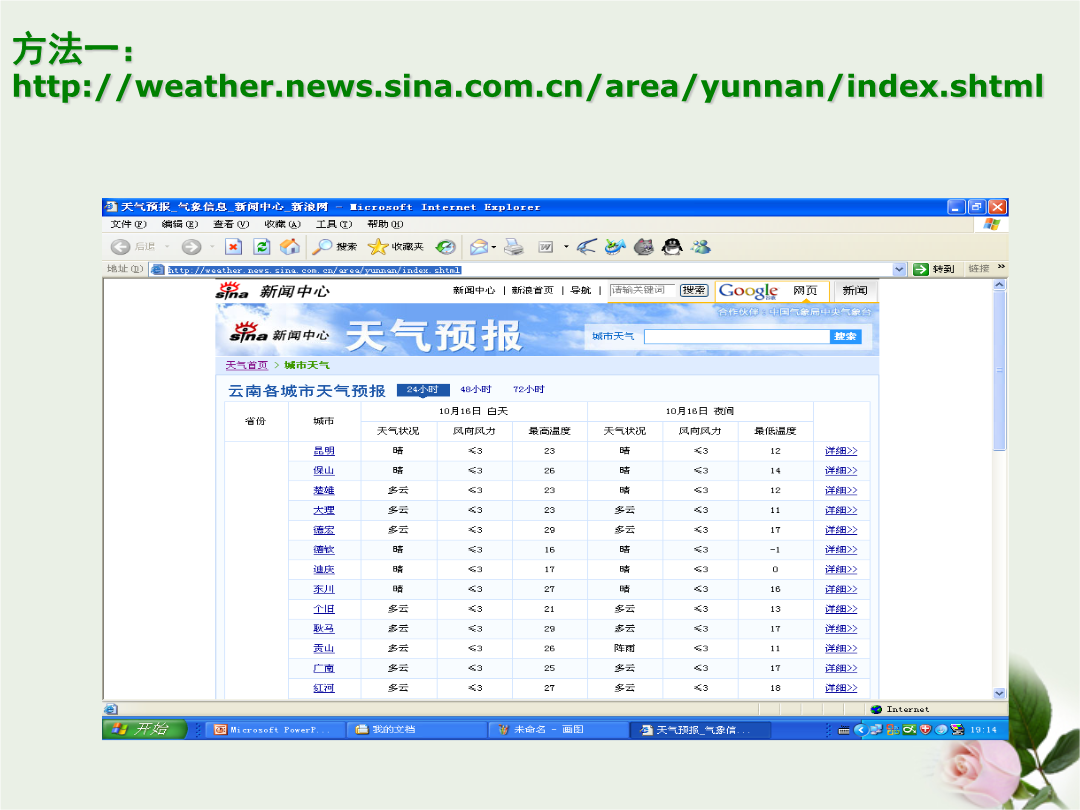Open the History clock icon

tap(446, 247)
